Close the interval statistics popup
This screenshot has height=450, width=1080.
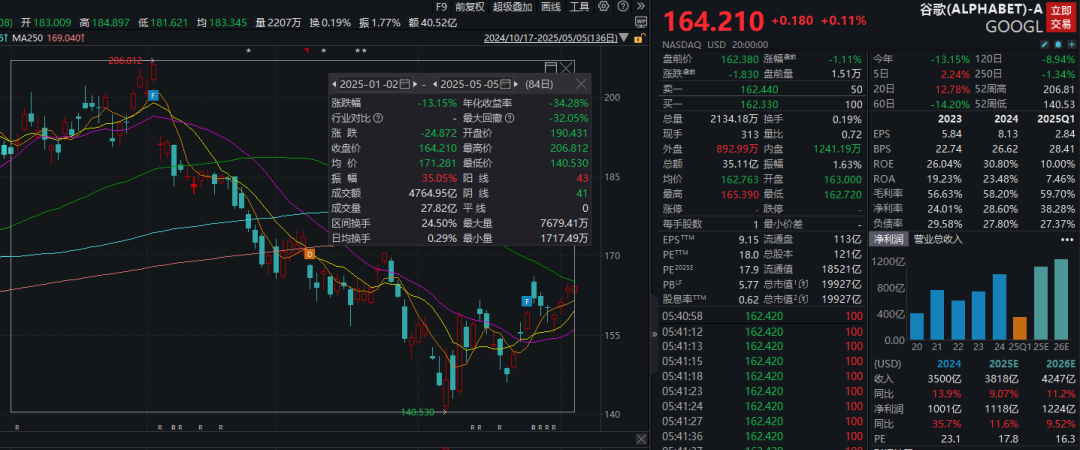click(x=580, y=84)
